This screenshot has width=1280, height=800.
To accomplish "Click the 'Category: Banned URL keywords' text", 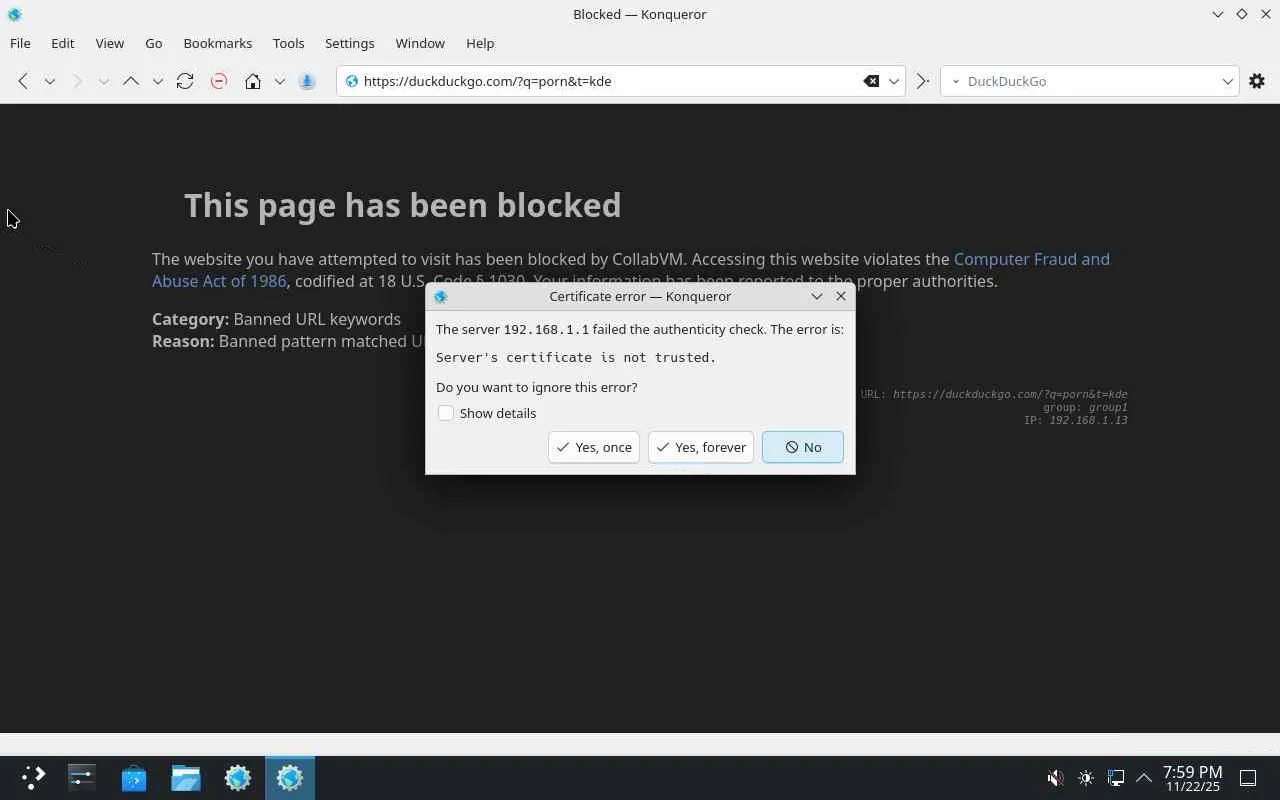I will click(276, 319).
